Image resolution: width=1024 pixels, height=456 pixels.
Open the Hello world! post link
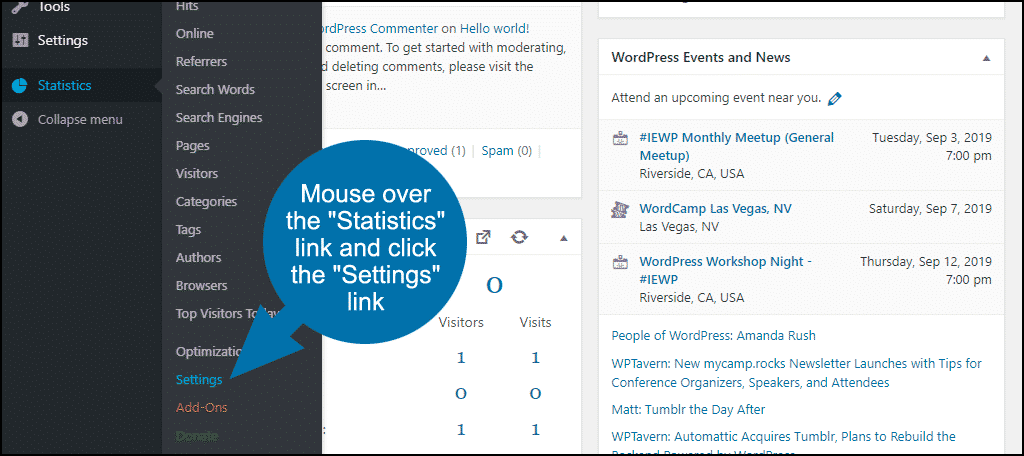(x=494, y=29)
